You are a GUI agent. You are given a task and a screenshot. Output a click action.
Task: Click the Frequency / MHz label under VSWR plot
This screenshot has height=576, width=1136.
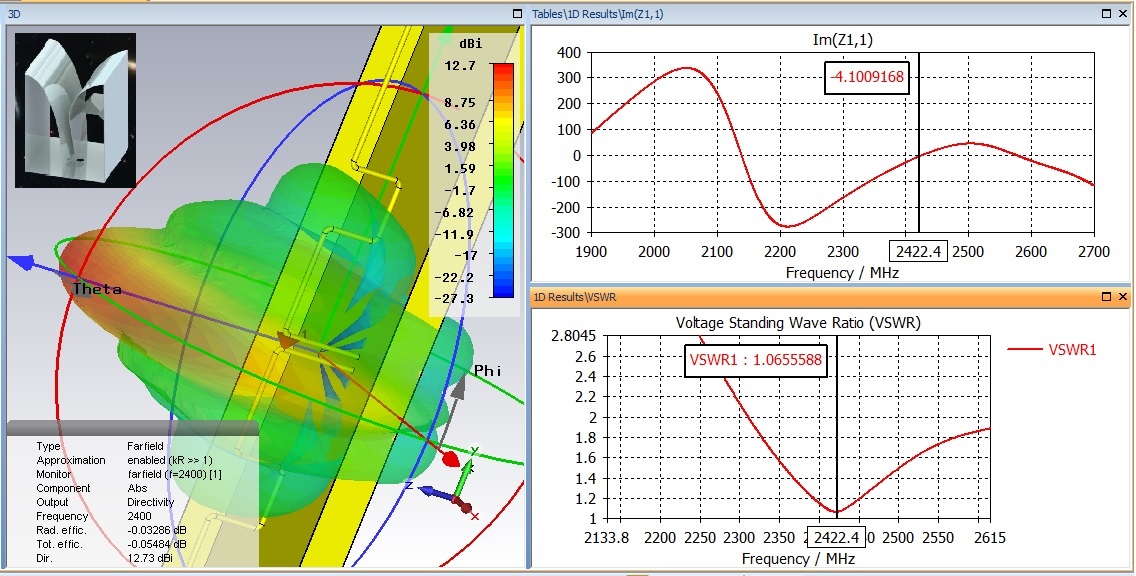tap(798, 559)
